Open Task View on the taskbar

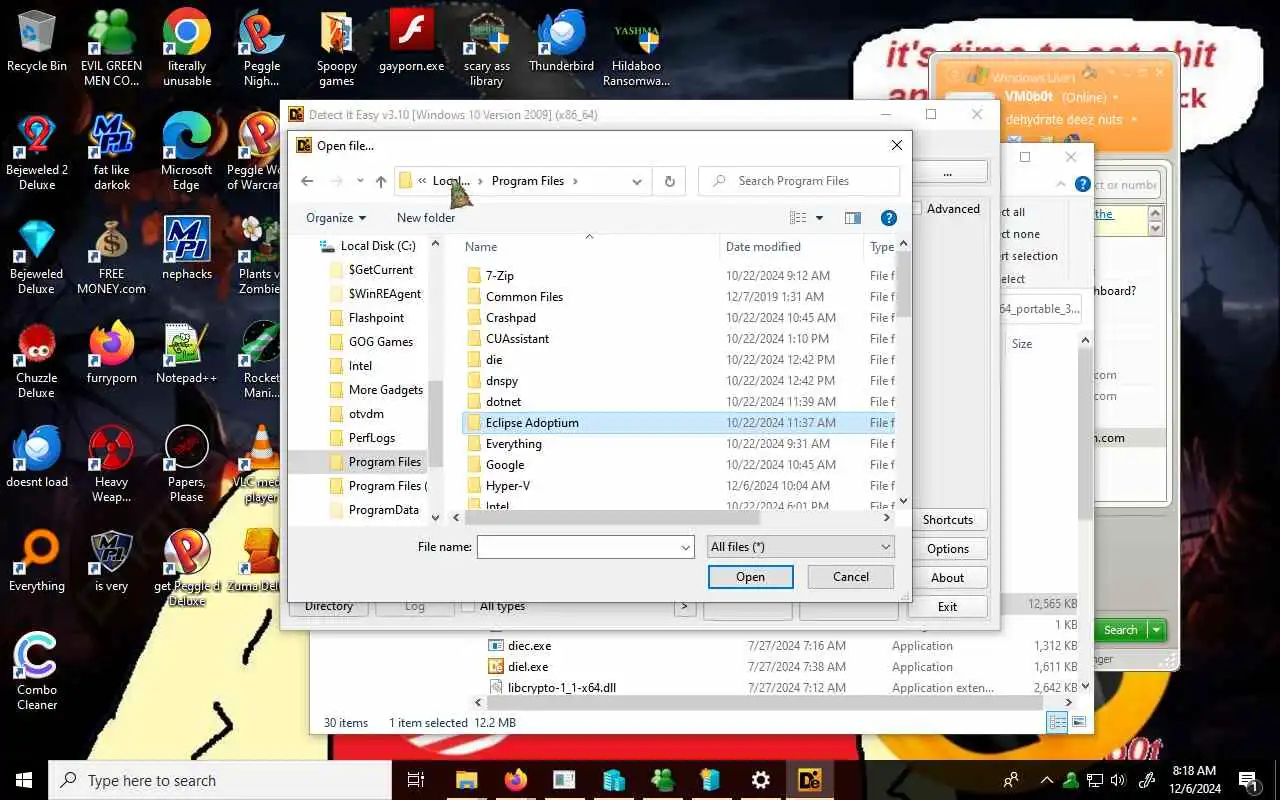coord(416,780)
